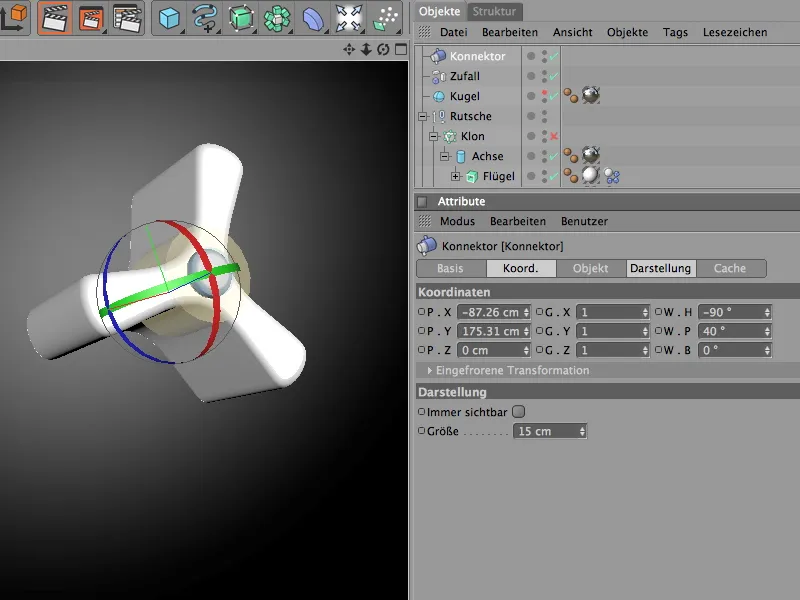Viewport: 800px width, 600px height.
Task: Toggle Zufall object visibility dots
Action: click(x=544, y=76)
